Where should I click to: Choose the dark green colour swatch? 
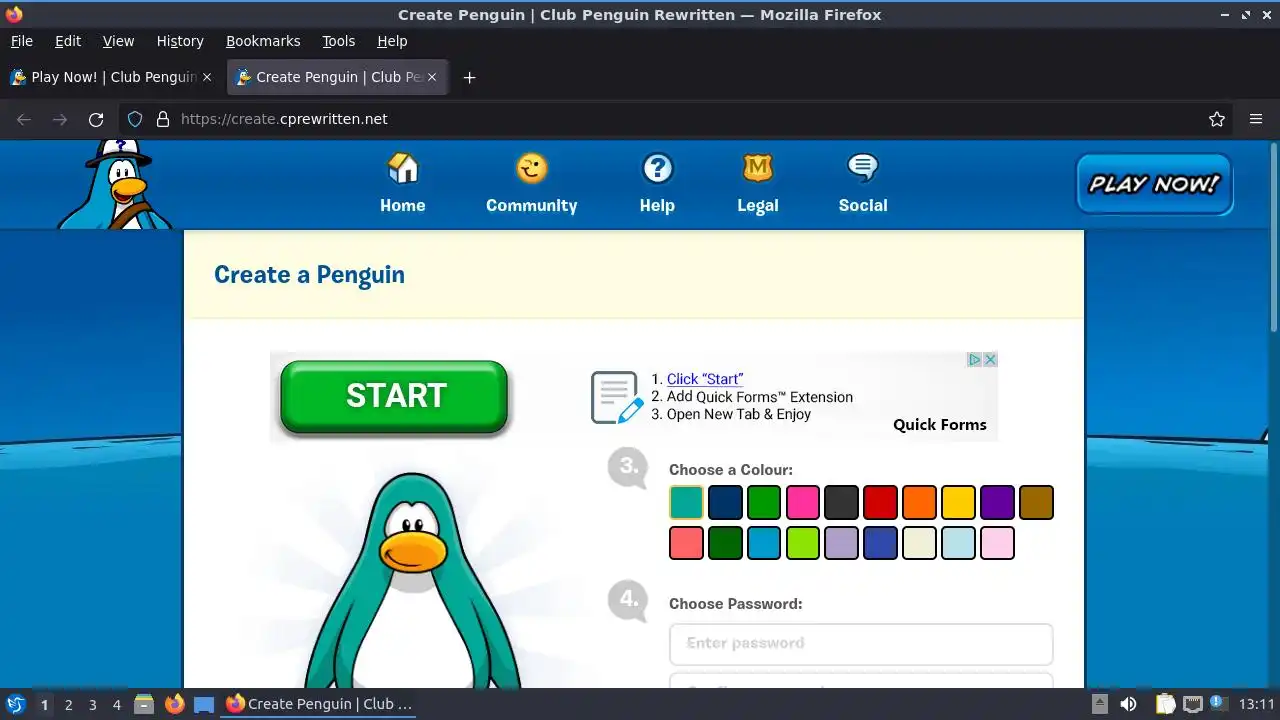coord(725,543)
